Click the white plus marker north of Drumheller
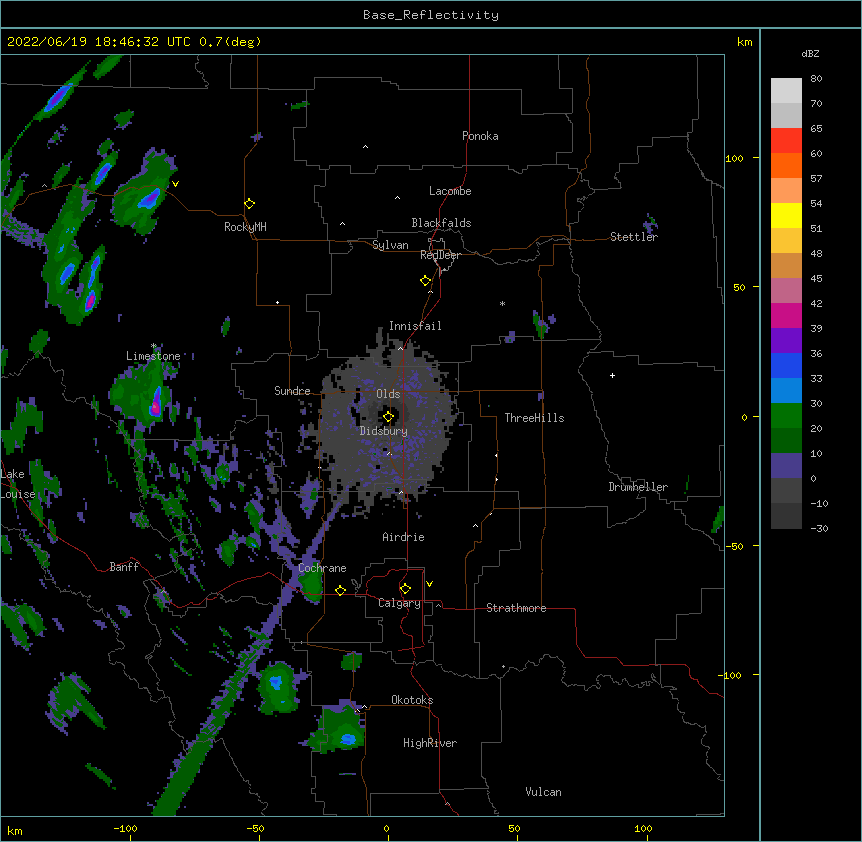Screen dimensions: 862x842 (x=612, y=375)
